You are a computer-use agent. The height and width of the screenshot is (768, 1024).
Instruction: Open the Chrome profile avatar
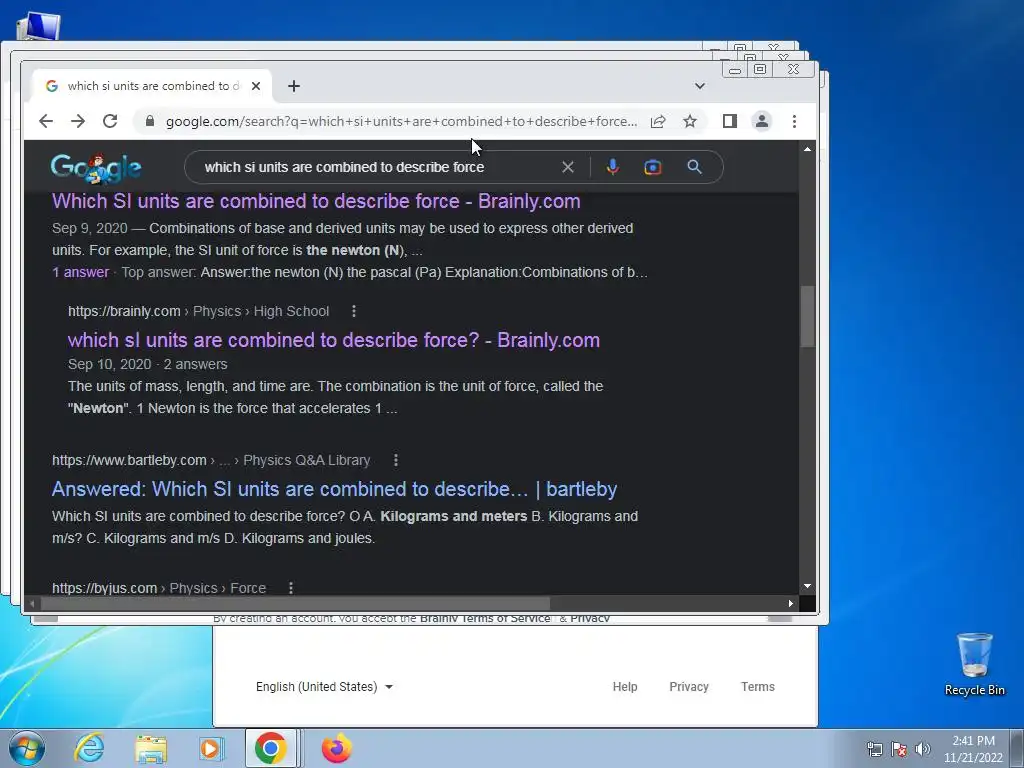pos(761,121)
